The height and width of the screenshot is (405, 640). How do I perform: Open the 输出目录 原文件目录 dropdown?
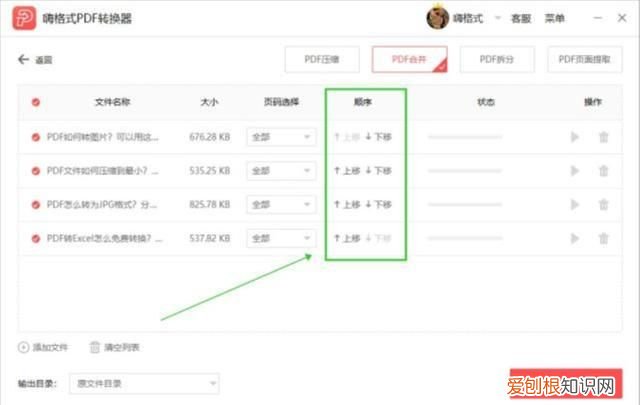pos(144,383)
